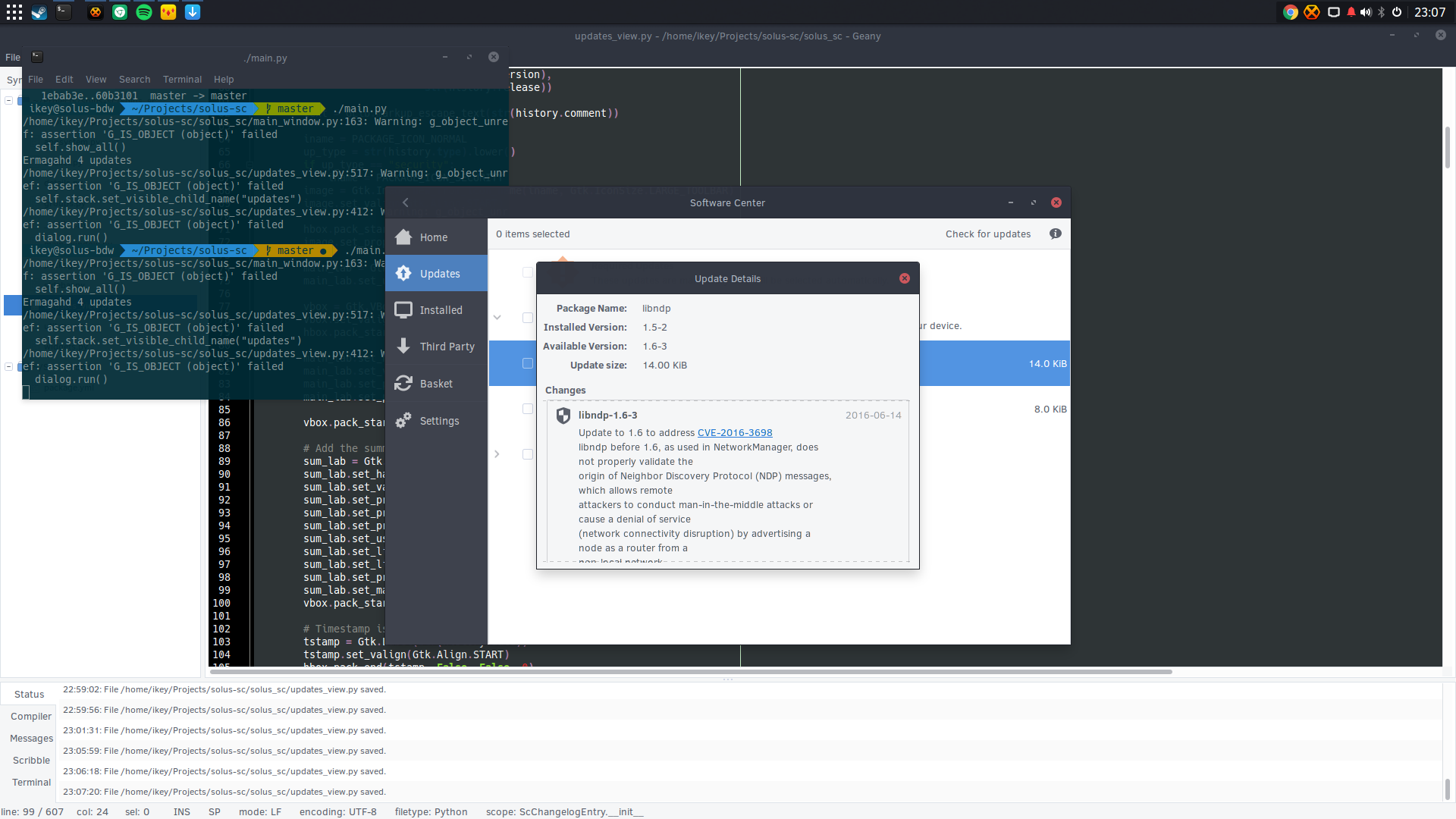Collapse the lower Geany symbol tree node
The height and width of the screenshot is (819, 1456).
pyautogui.click(x=9, y=366)
